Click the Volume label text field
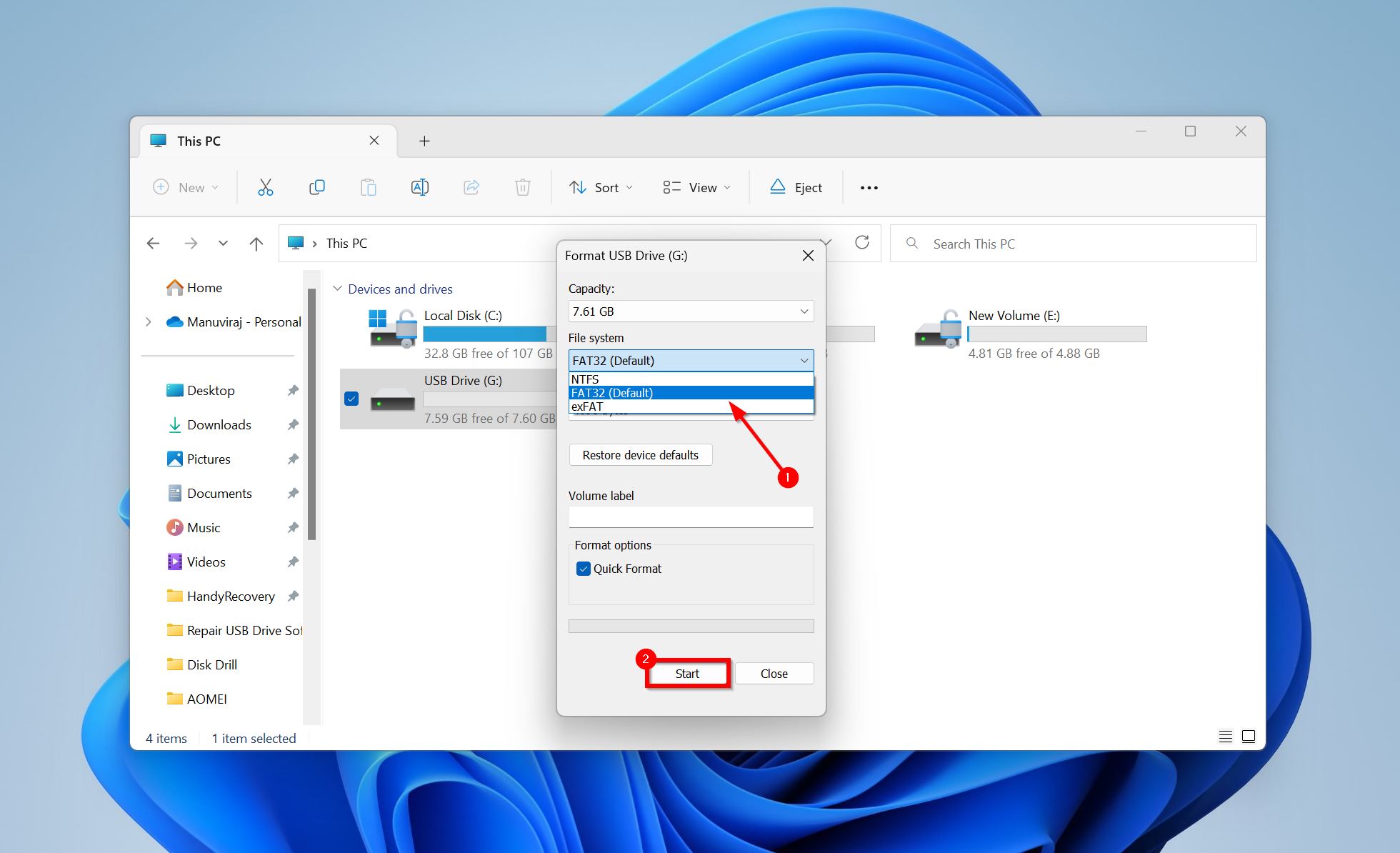Image resolution: width=1400 pixels, height=853 pixels. (690, 517)
